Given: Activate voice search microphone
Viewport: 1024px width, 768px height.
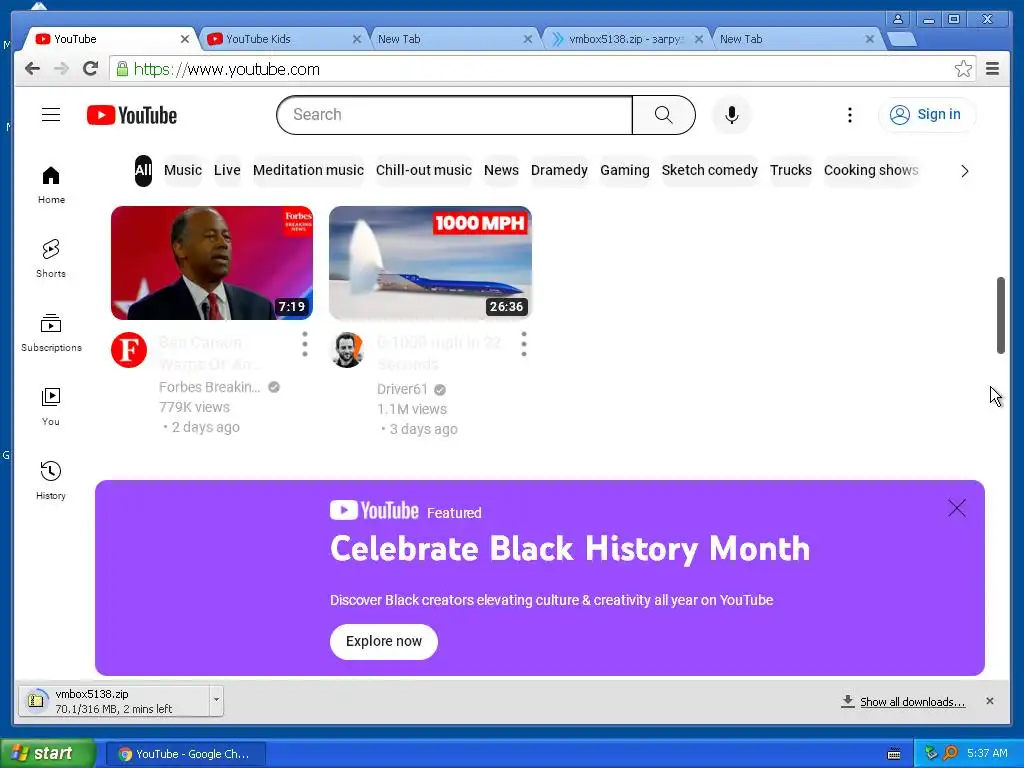Looking at the screenshot, I should pyautogui.click(x=731, y=115).
